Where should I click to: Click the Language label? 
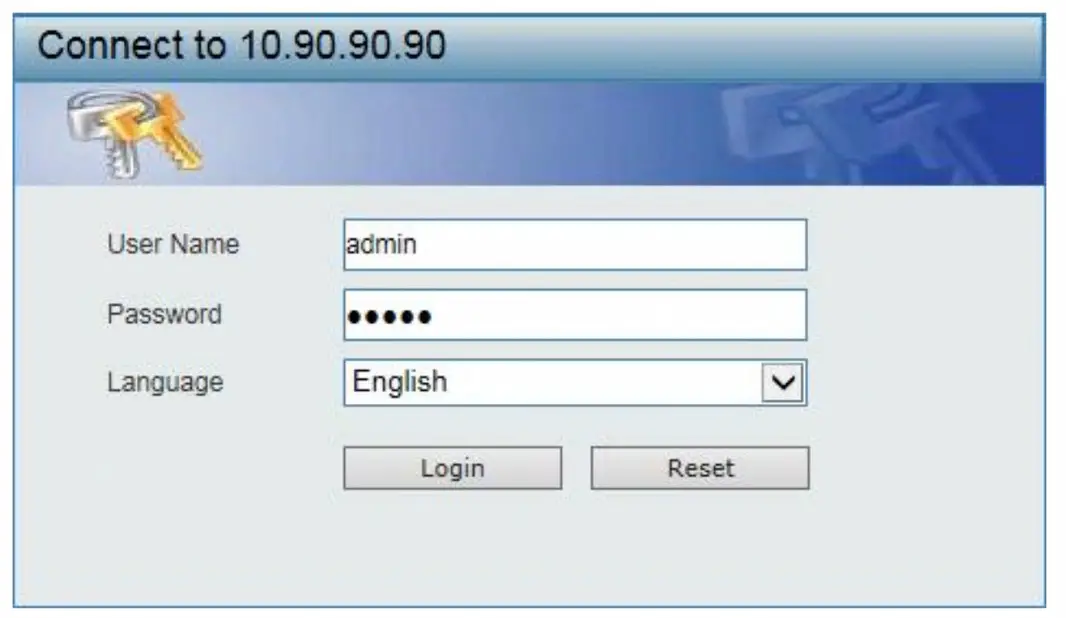167,381
